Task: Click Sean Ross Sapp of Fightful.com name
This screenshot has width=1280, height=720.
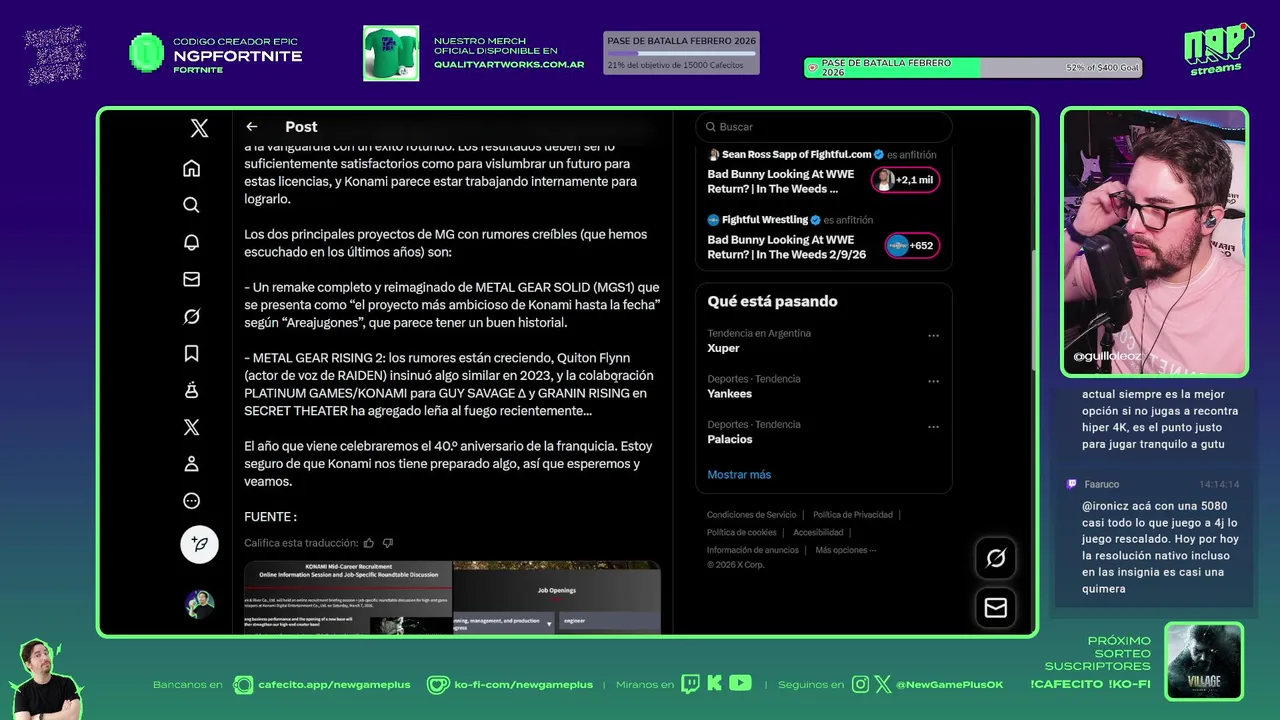Action: [797, 155]
